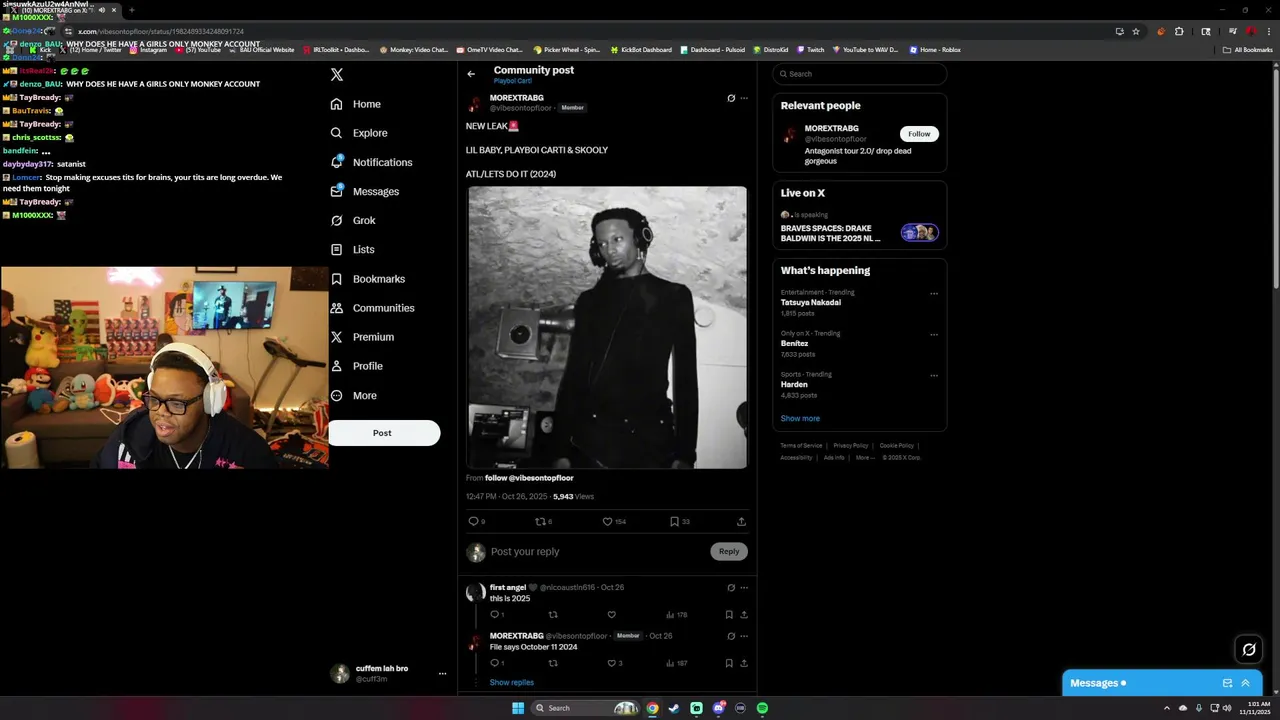The image size is (1280, 720).
Task: Open the DistroKid bookmark
Action: pos(771,49)
